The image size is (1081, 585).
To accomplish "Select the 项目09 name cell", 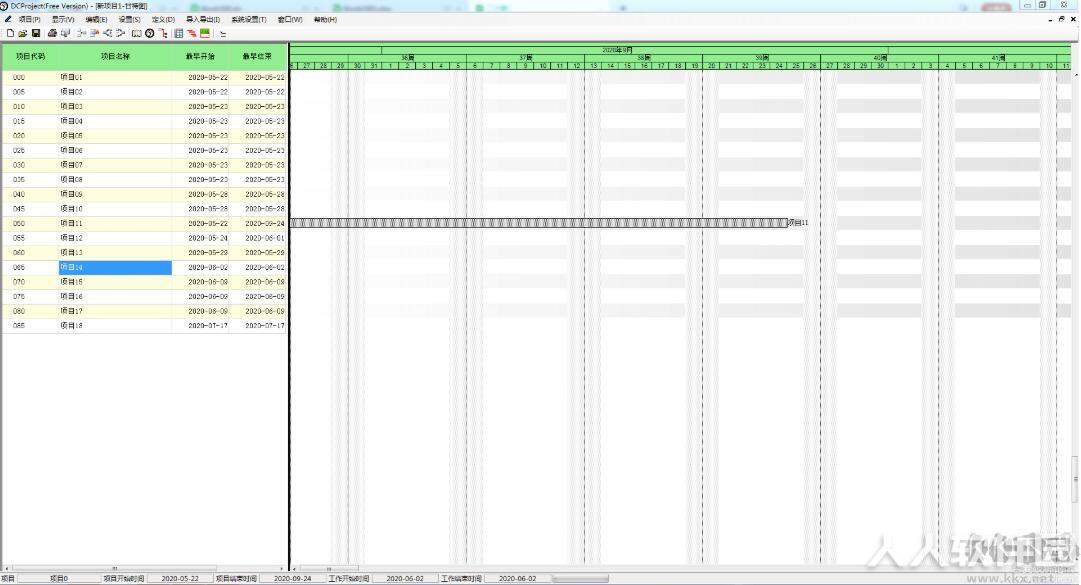I will click(x=115, y=194).
